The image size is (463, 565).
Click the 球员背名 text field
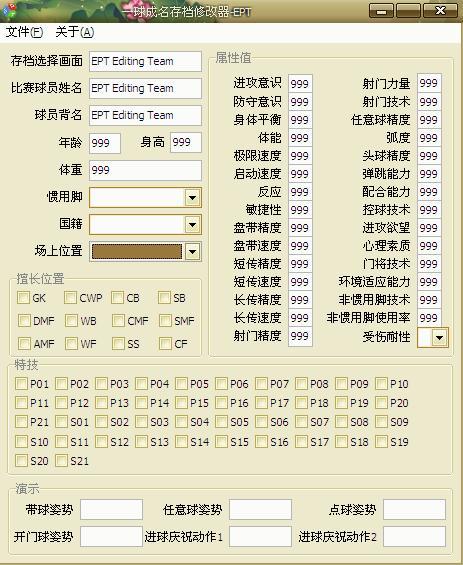click(146, 115)
